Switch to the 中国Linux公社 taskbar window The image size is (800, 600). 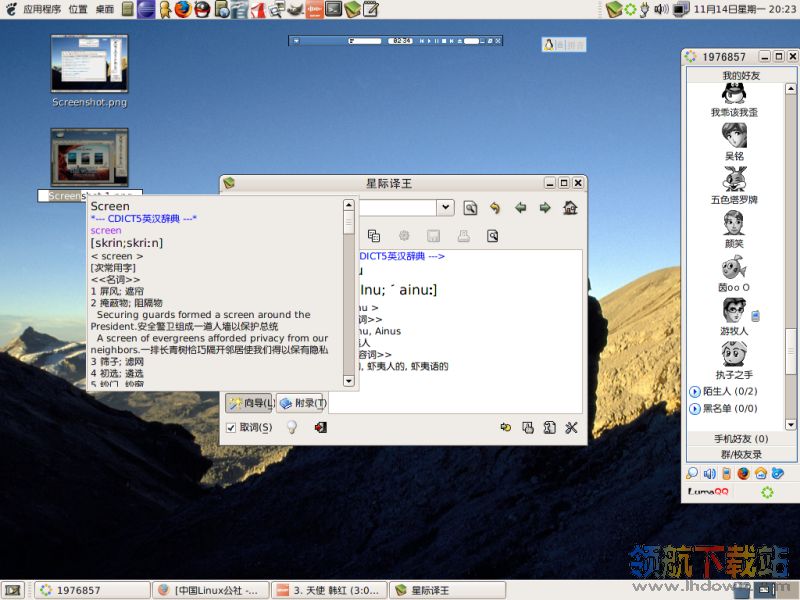(211, 590)
